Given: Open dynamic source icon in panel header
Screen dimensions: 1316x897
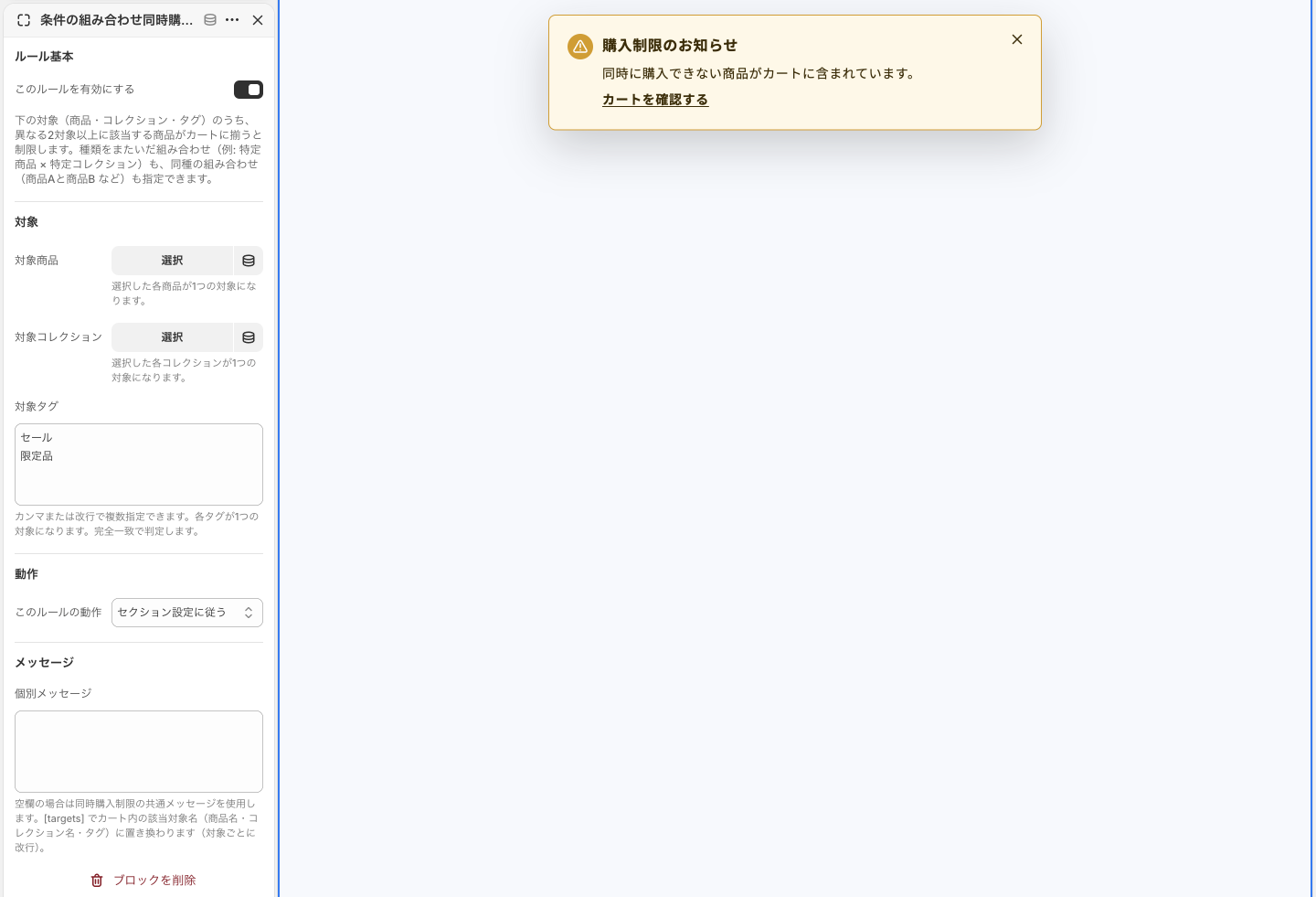Looking at the screenshot, I should 210,20.
